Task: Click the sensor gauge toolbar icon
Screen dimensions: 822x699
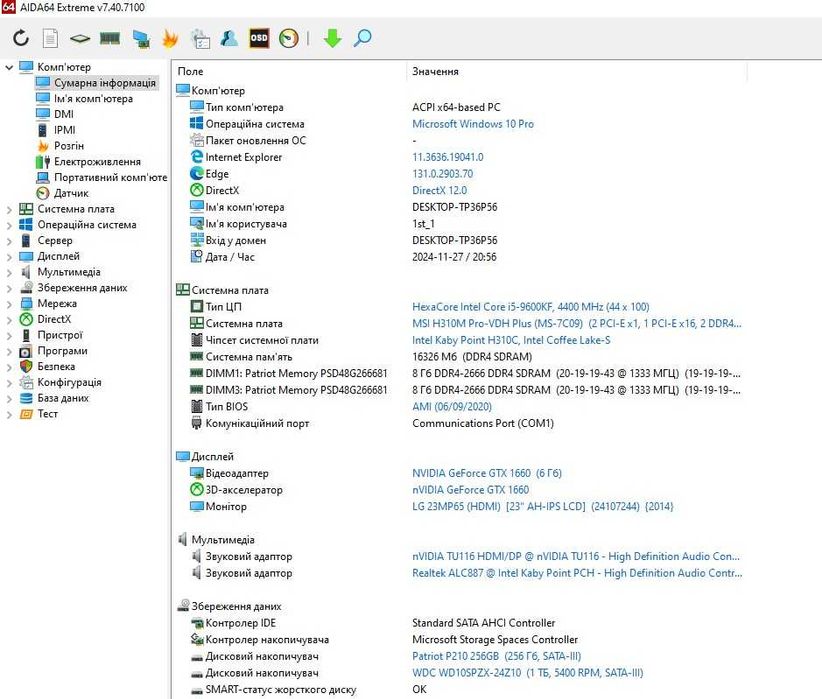Action: tap(289, 38)
